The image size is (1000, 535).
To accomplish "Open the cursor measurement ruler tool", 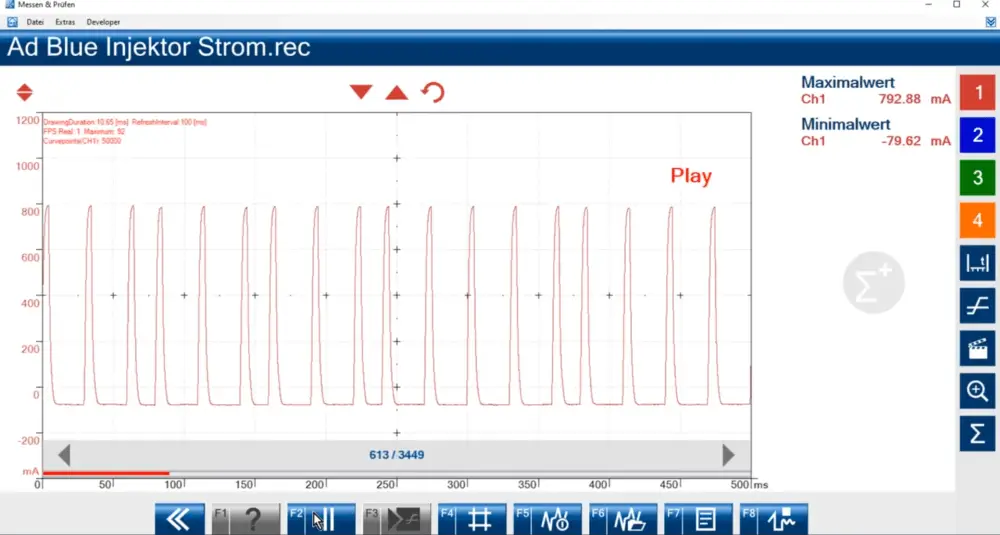I will coord(977,263).
